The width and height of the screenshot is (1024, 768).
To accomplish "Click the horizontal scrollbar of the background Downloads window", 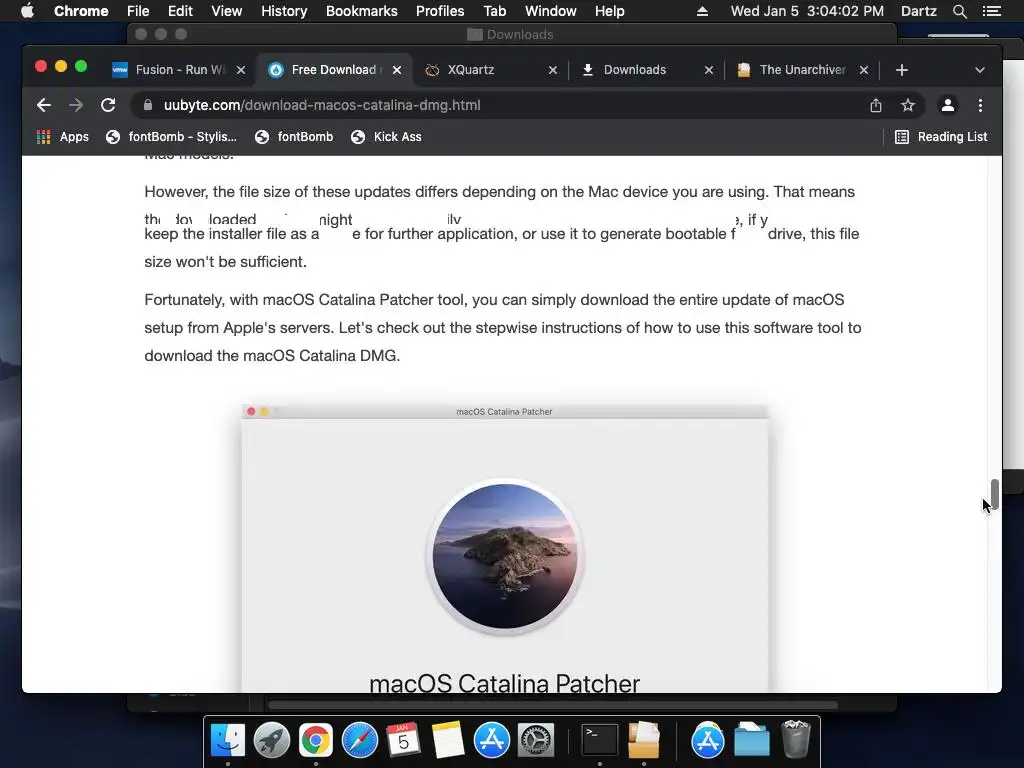I will tap(552, 705).
